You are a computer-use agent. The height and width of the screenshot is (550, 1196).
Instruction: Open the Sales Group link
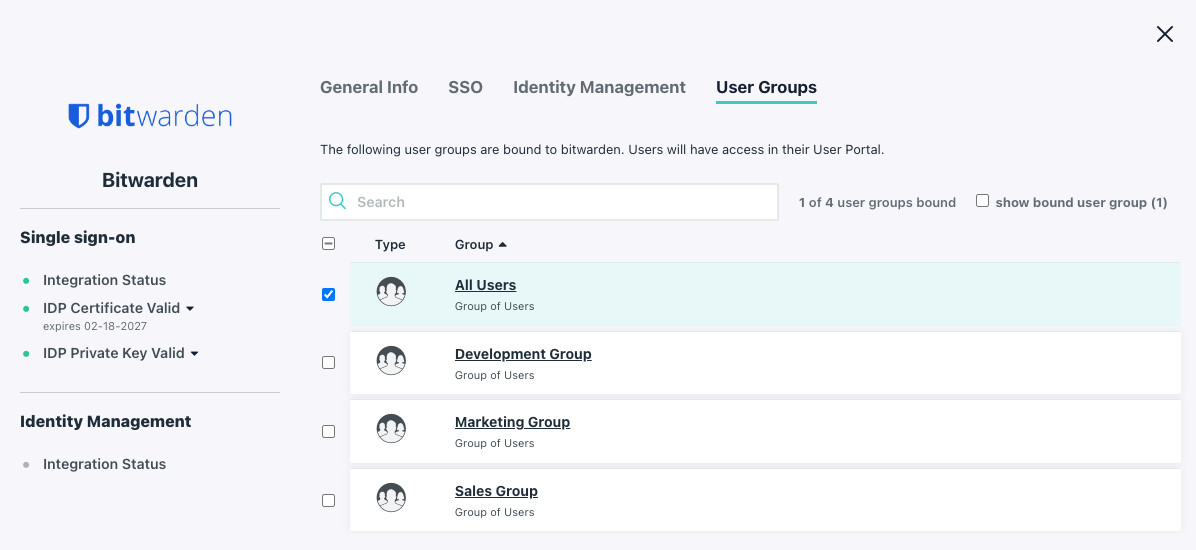pyautogui.click(x=496, y=491)
